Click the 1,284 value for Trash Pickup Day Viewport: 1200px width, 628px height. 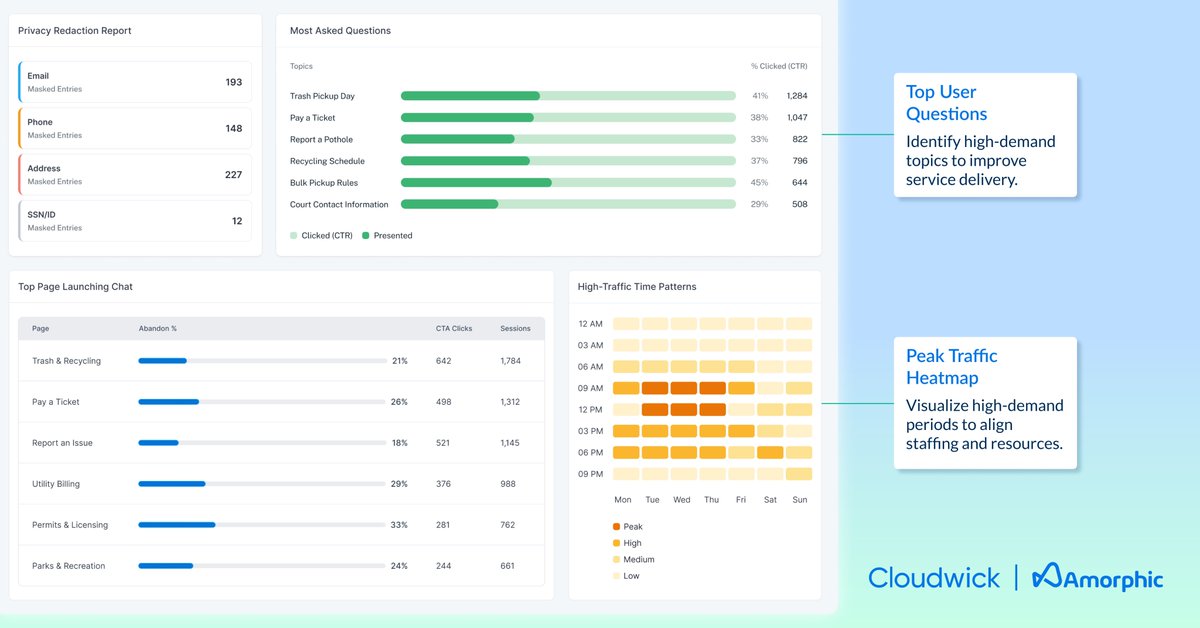[797, 96]
